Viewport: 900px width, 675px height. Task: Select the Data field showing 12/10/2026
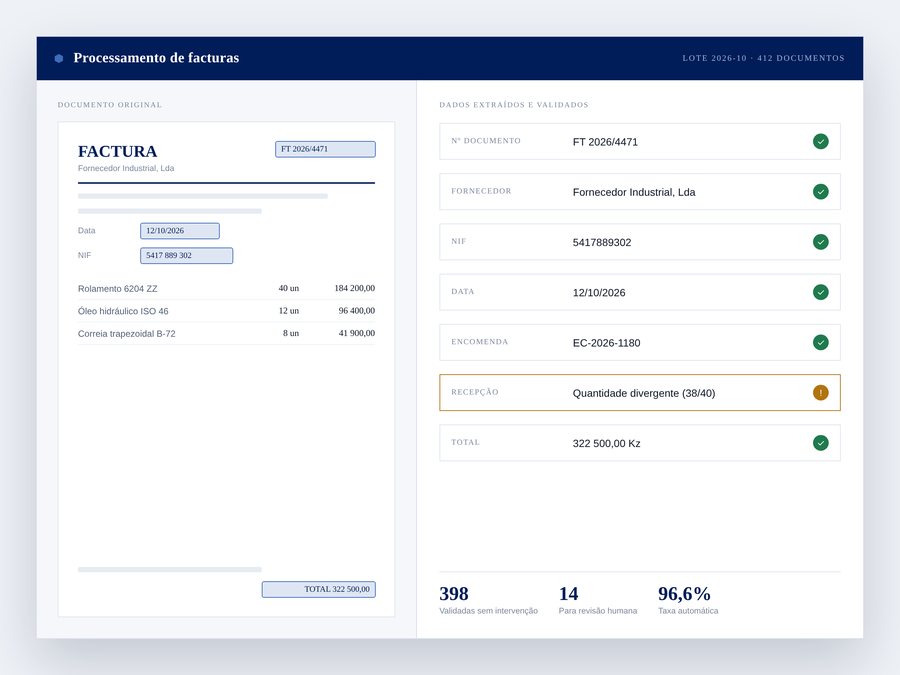(639, 292)
